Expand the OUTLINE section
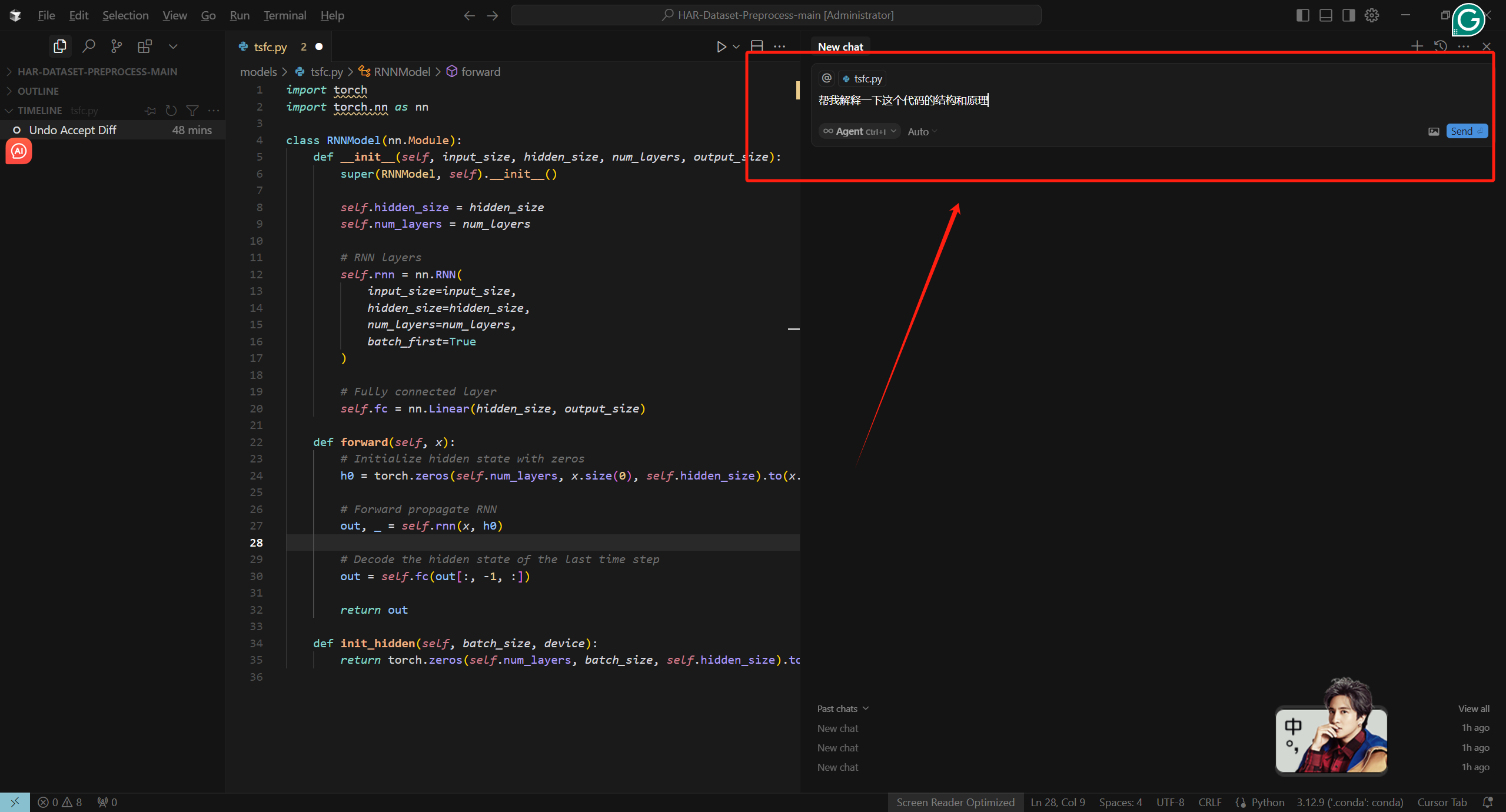 pos(38,91)
